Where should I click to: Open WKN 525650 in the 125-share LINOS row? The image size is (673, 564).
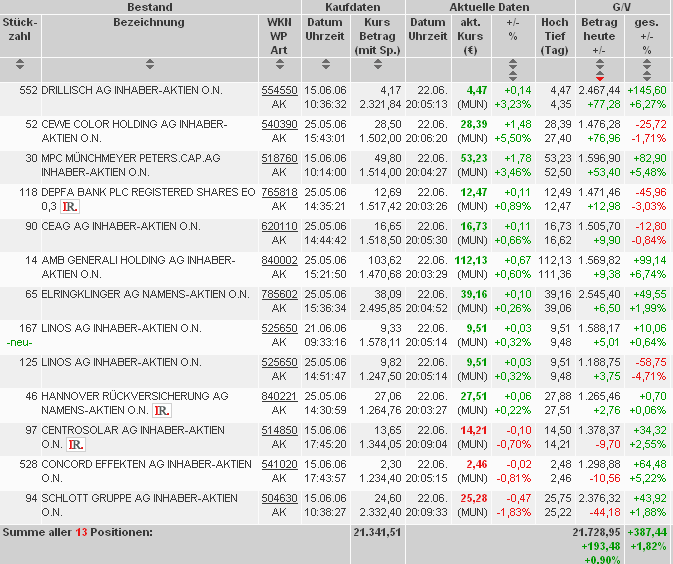[279, 362]
